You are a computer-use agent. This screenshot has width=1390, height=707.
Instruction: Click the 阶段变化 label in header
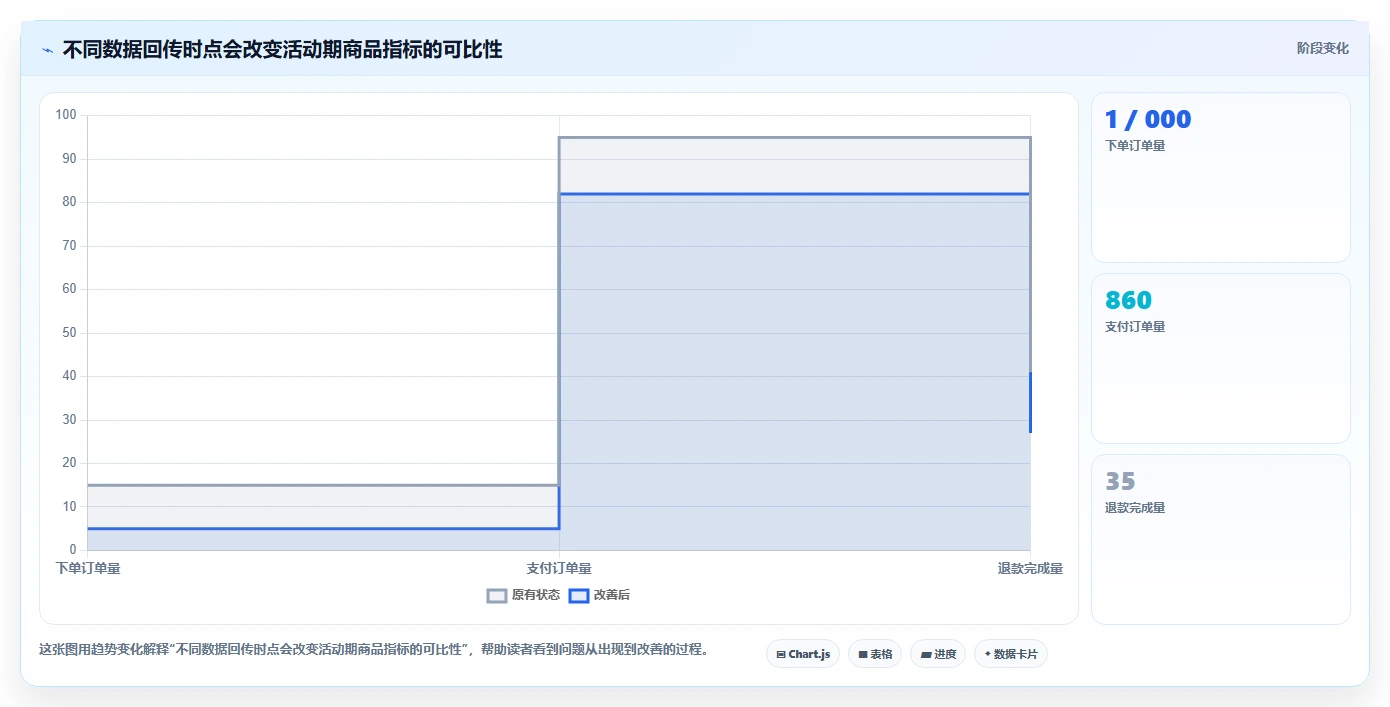(x=1323, y=48)
